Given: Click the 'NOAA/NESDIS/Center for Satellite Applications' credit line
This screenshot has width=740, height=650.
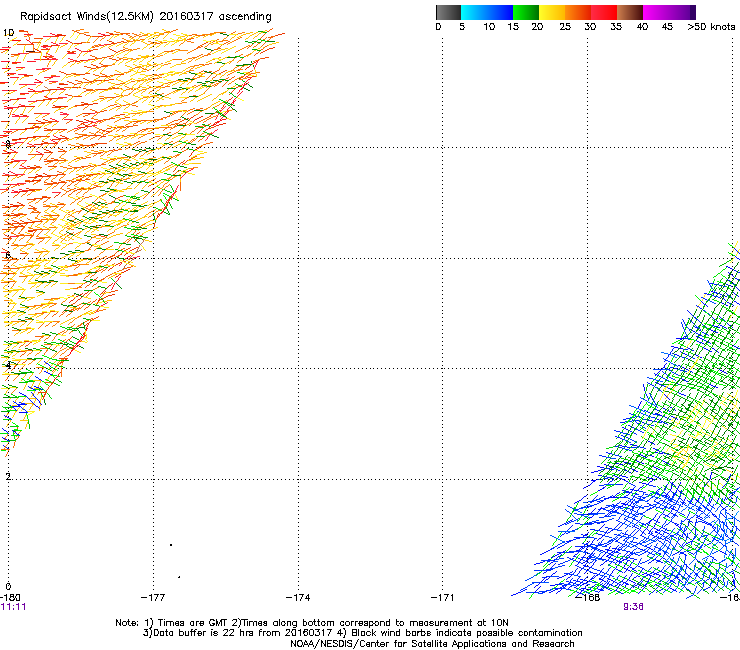Looking at the screenshot, I should point(432,644).
